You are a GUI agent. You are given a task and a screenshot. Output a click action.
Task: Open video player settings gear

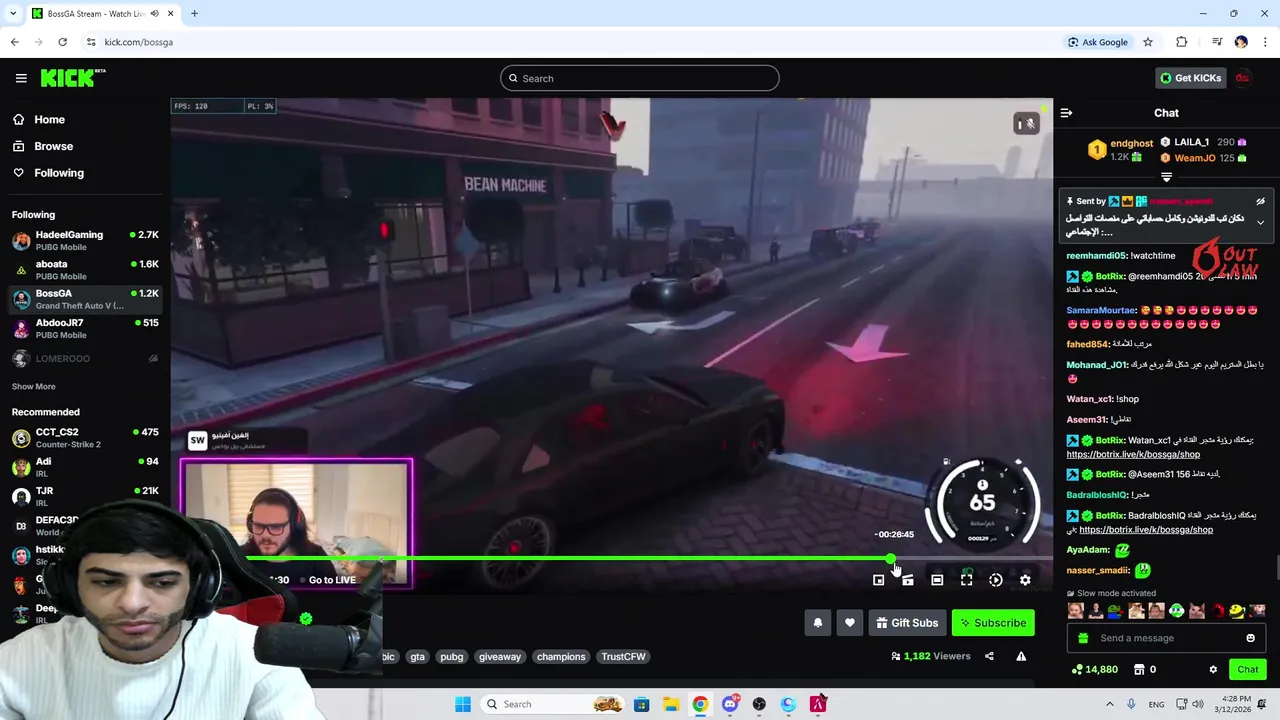pos(1025,580)
